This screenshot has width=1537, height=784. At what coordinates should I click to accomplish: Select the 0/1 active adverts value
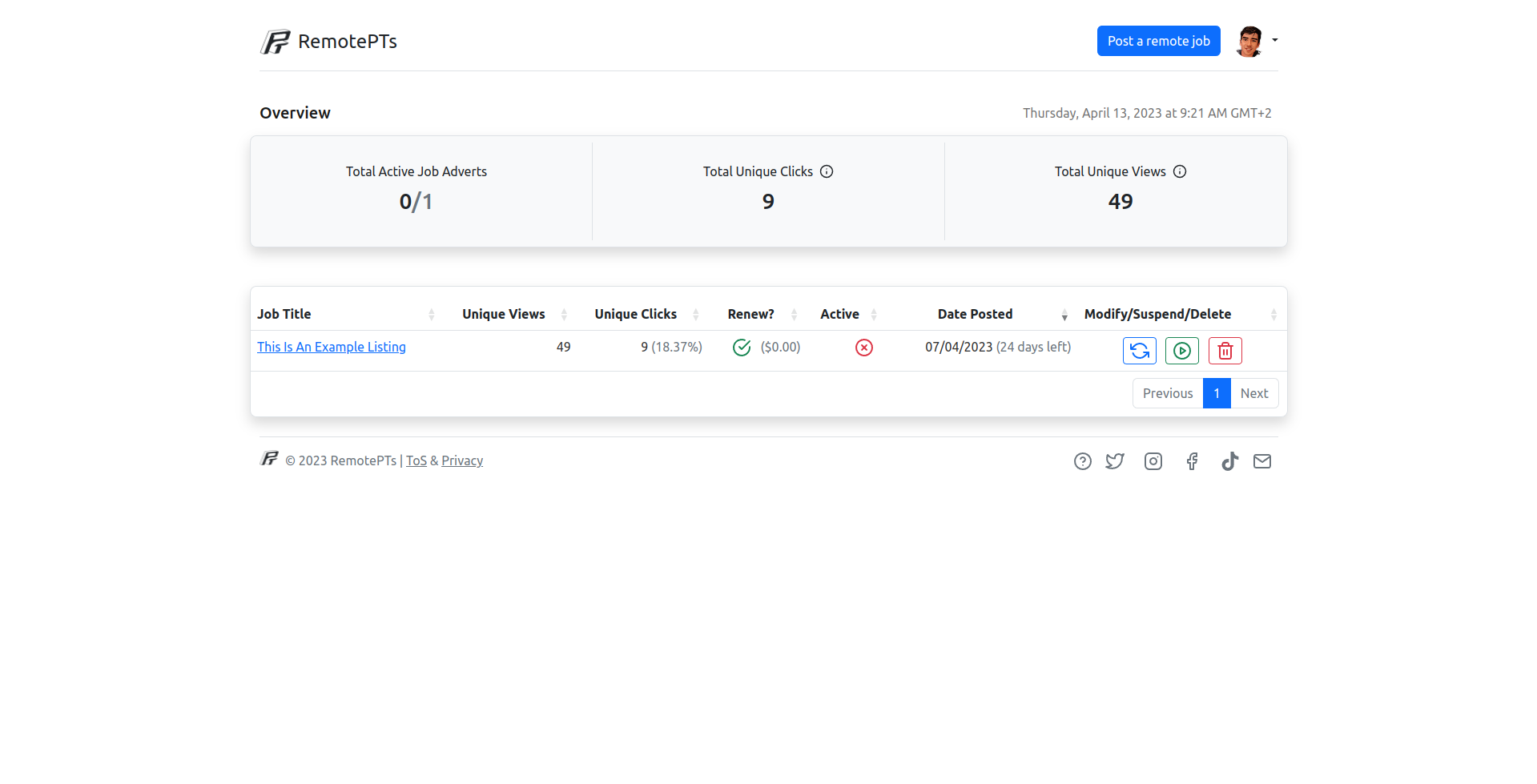click(x=416, y=202)
